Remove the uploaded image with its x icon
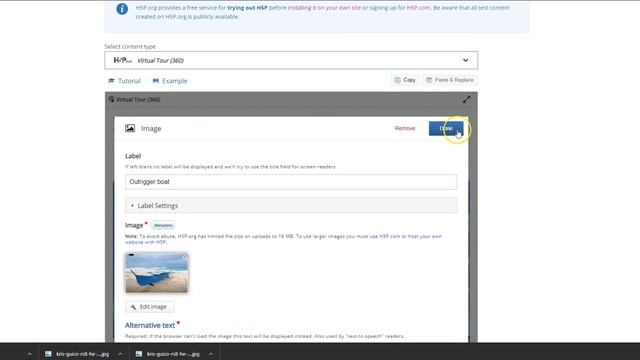The height and width of the screenshot is (360, 640). (x=184, y=257)
